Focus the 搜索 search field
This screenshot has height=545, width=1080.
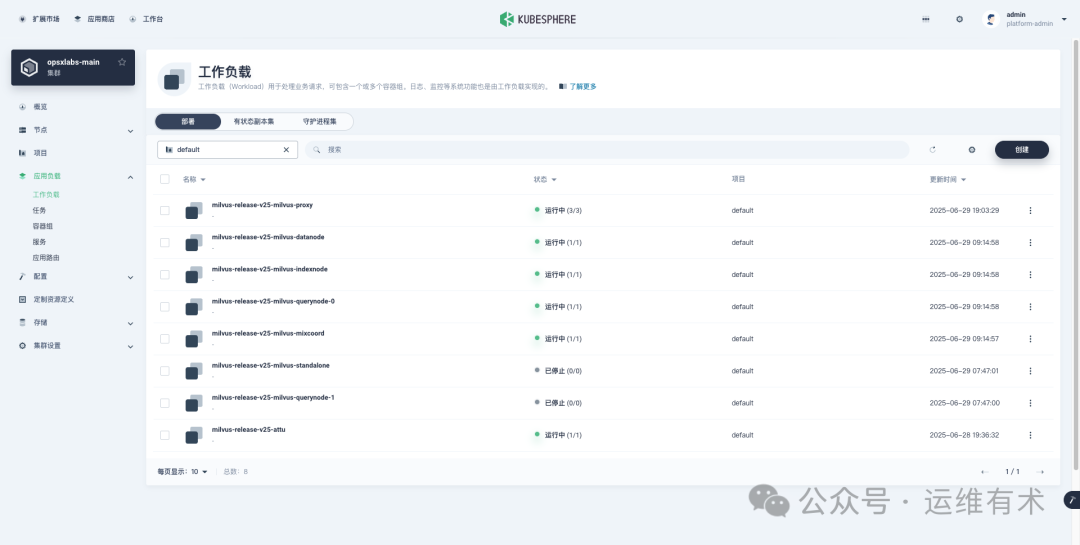coord(608,150)
